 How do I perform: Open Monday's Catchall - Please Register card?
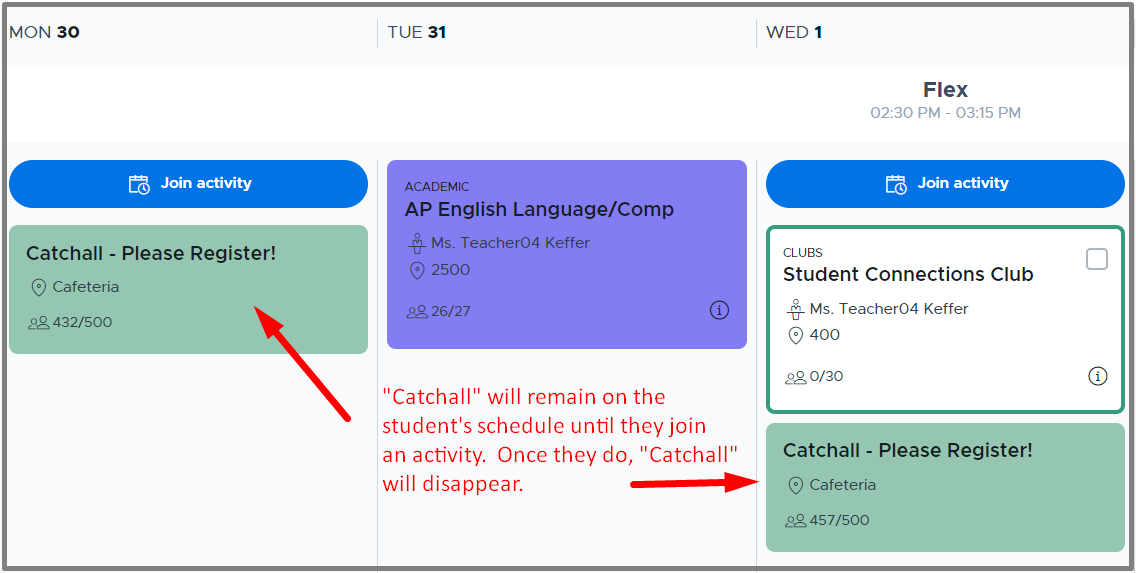pos(188,289)
